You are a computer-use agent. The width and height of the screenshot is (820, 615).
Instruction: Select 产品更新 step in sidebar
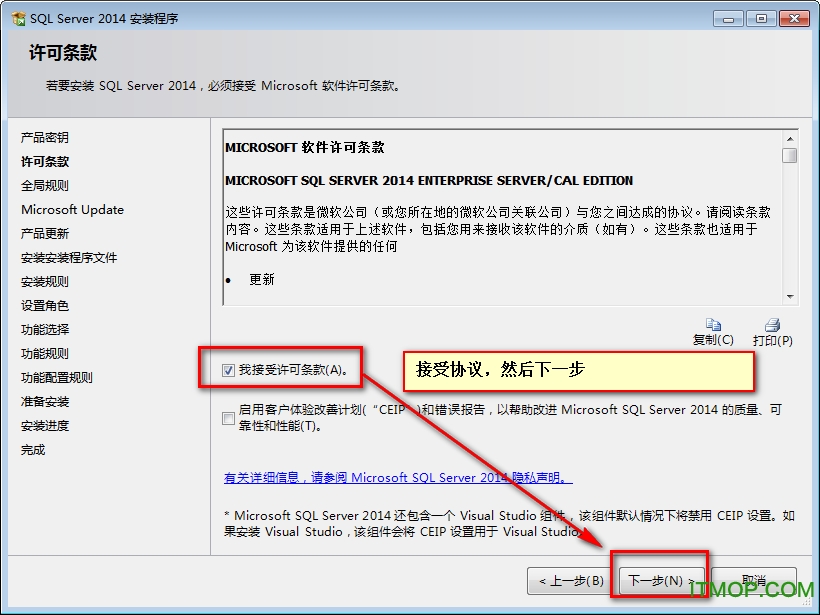tap(45, 234)
